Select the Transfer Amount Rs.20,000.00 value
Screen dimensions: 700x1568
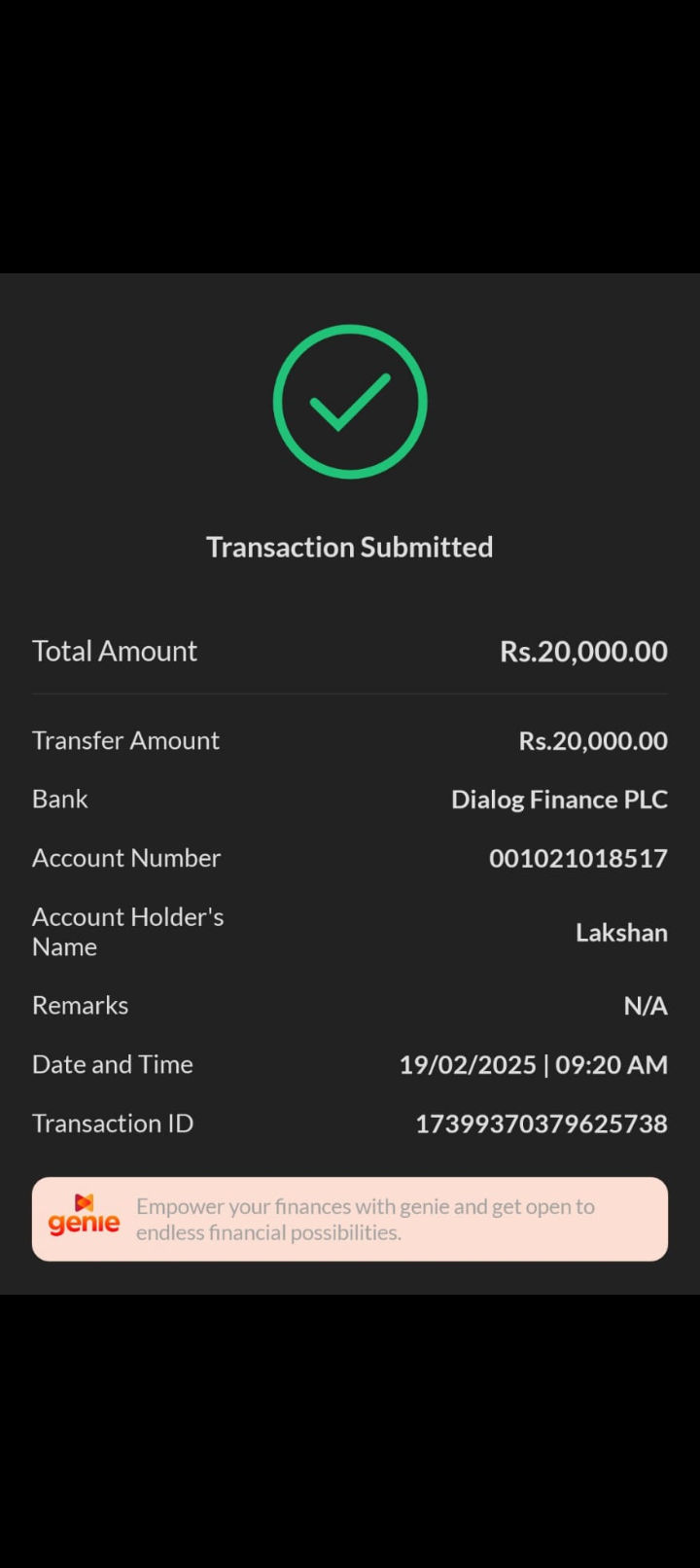pyautogui.click(x=593, y=740)
